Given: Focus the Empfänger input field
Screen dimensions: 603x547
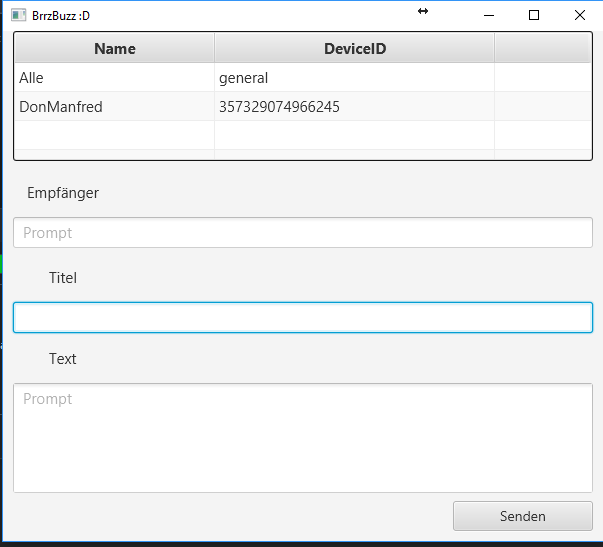Looking at the screenshot, I should click(x=302, y=233).
